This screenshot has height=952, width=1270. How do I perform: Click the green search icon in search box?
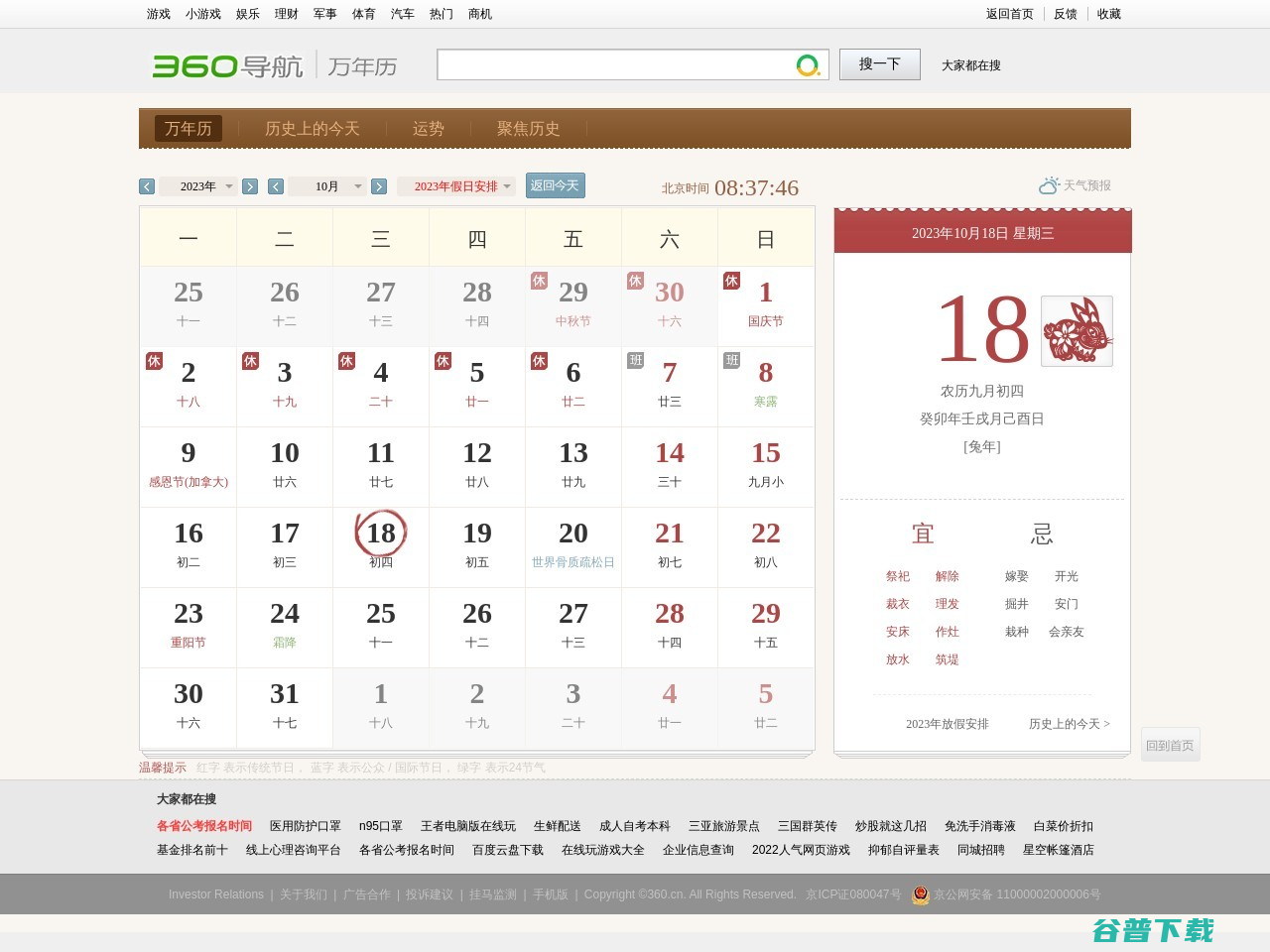809,65
